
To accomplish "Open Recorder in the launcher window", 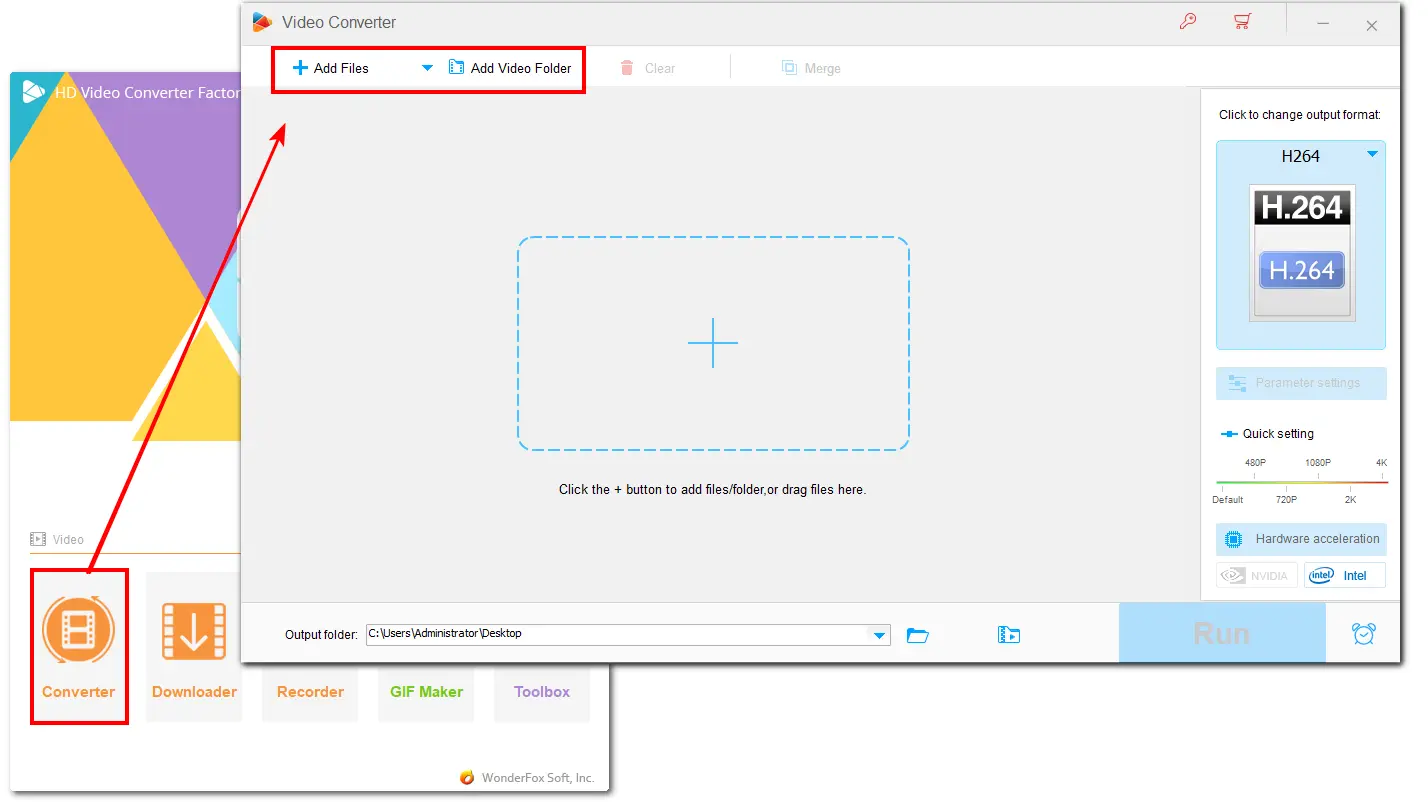I will 310,691.
